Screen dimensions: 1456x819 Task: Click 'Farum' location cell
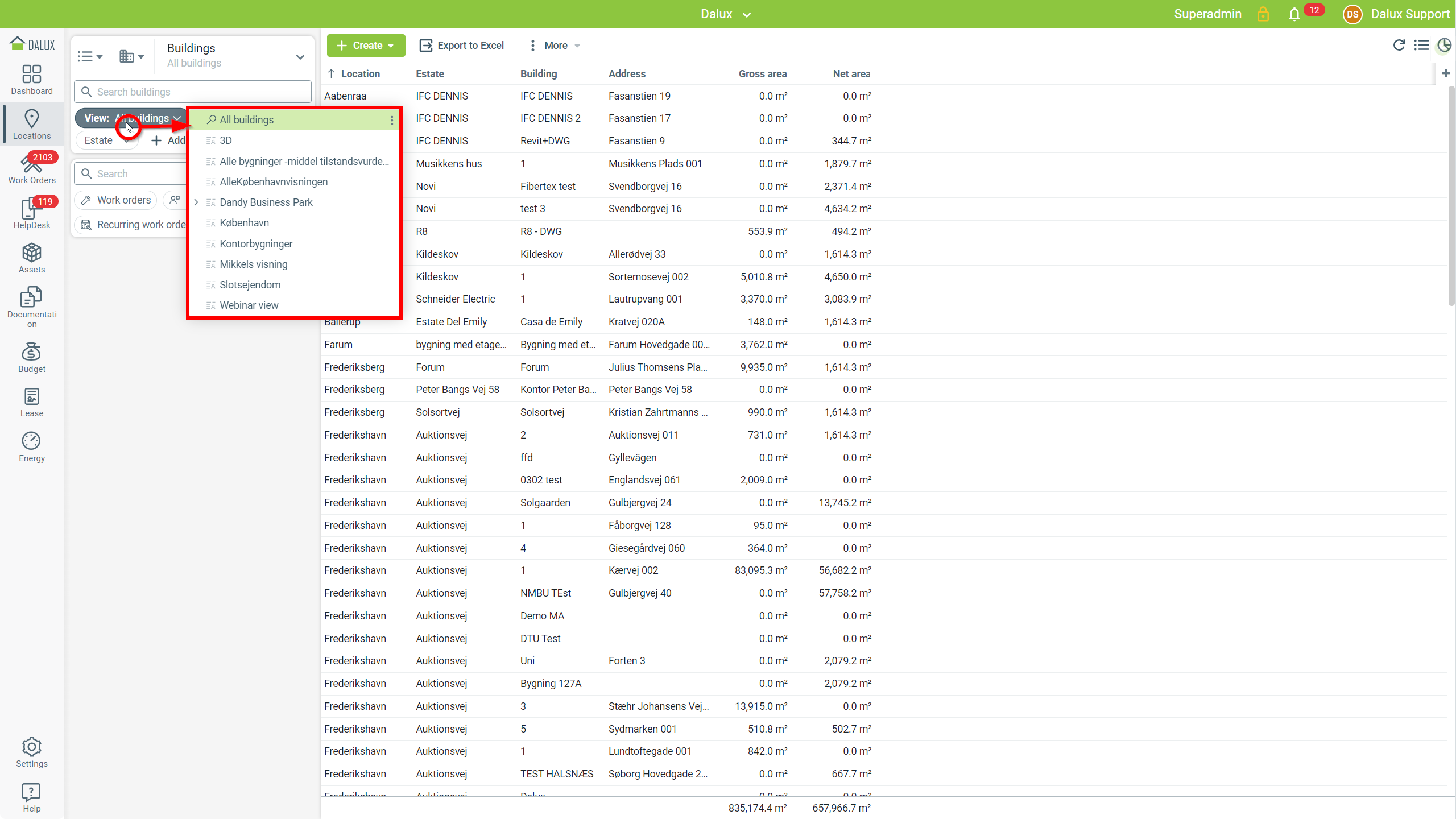click(338, 345)
